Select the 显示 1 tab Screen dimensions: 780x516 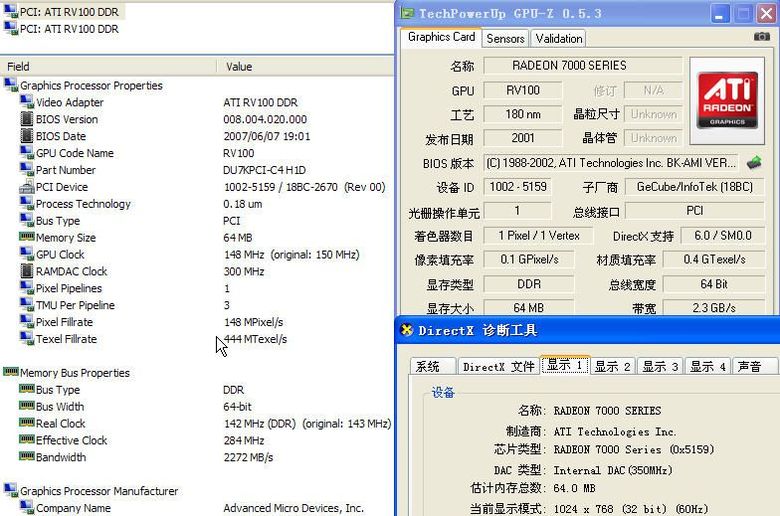(565, 365)
